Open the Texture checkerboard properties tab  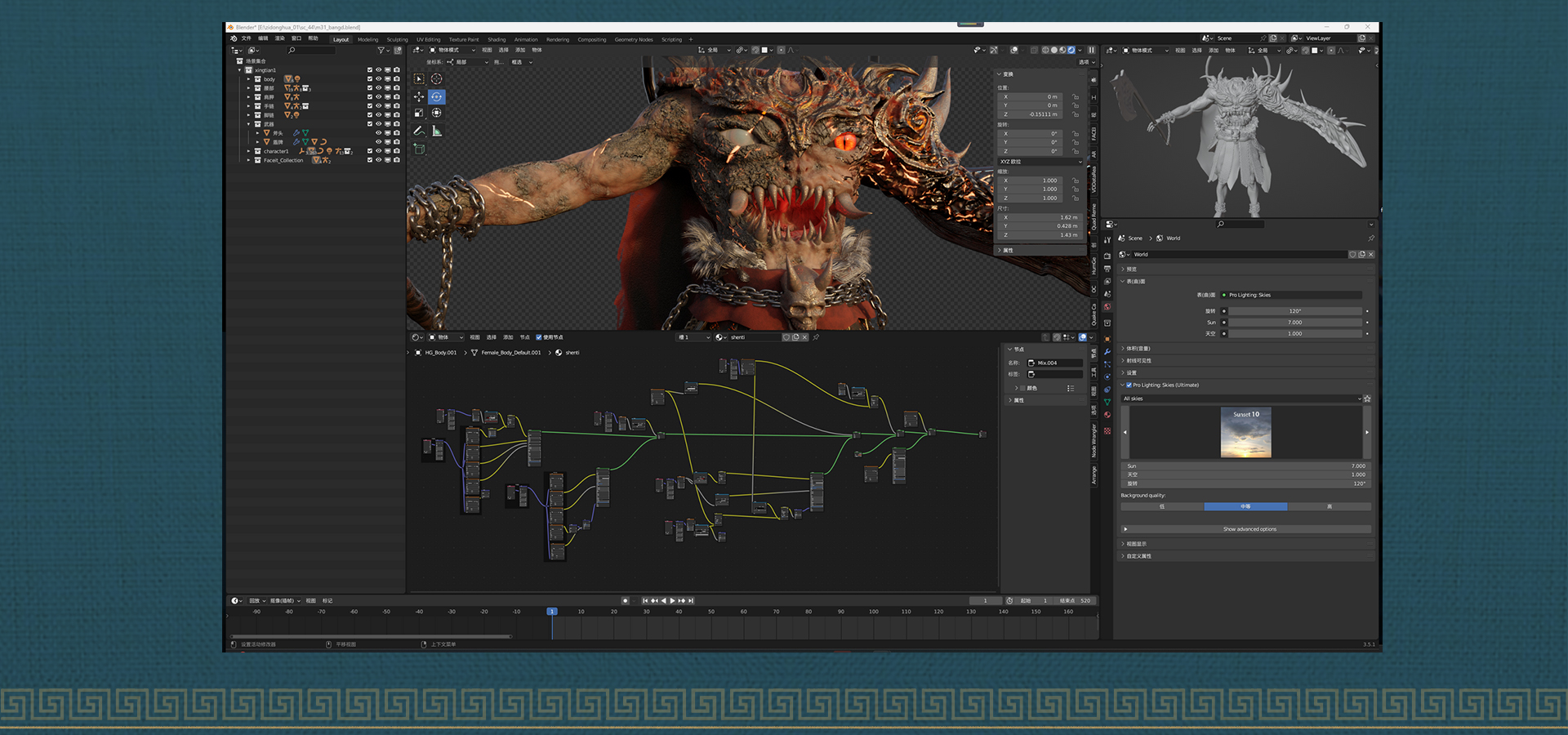click(1107, 430)
